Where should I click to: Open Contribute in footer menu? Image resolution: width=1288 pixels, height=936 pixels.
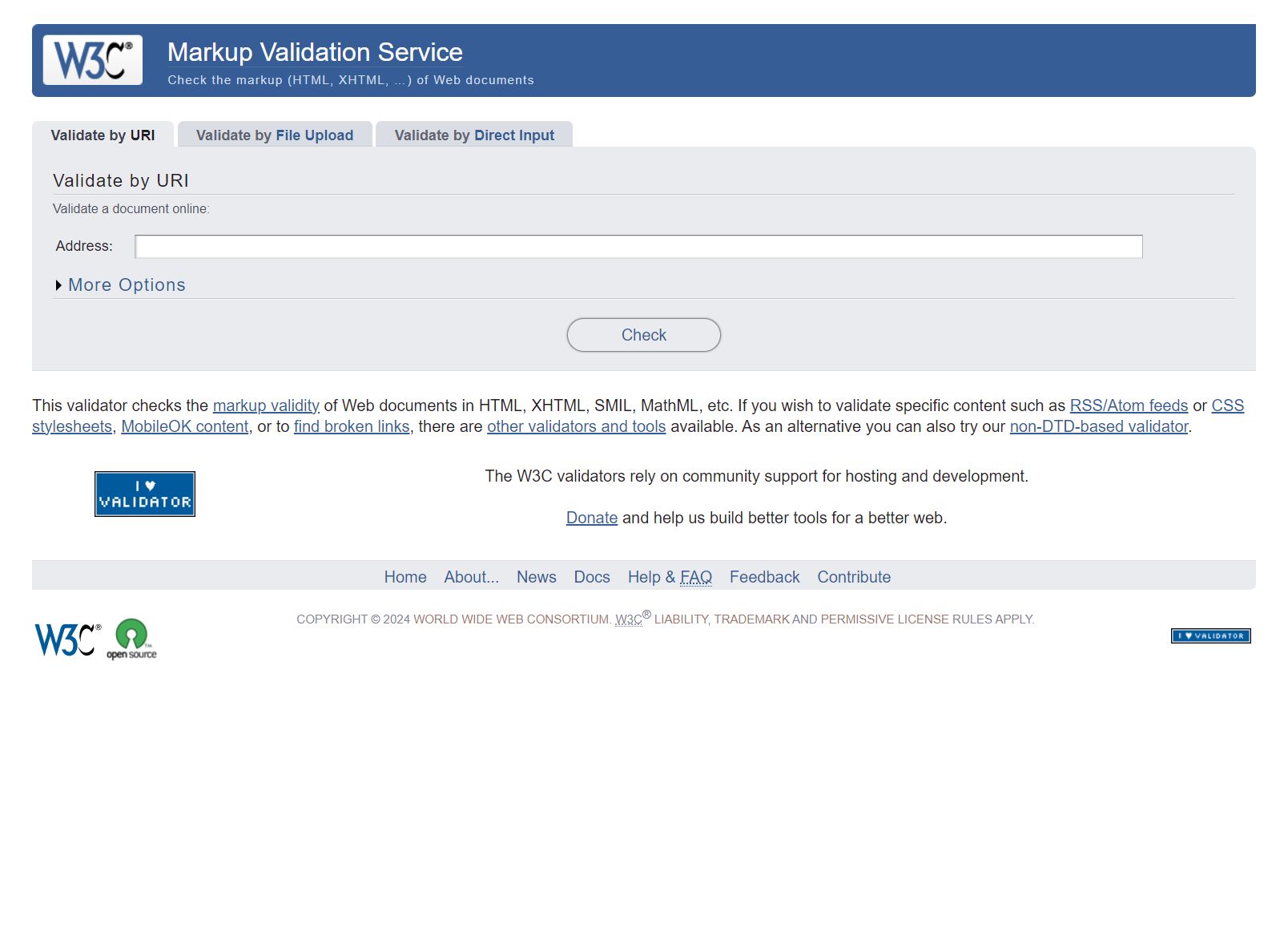pyautogui.click(x=854, y=577)
